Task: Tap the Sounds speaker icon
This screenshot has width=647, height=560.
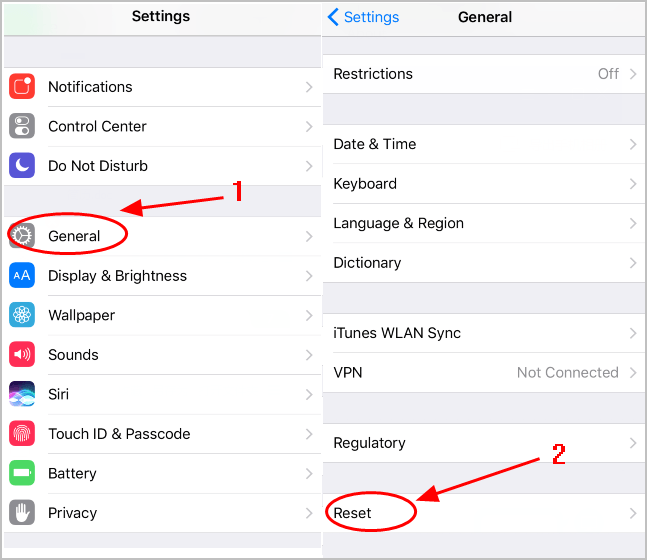Action: click(x=22, y=354)
